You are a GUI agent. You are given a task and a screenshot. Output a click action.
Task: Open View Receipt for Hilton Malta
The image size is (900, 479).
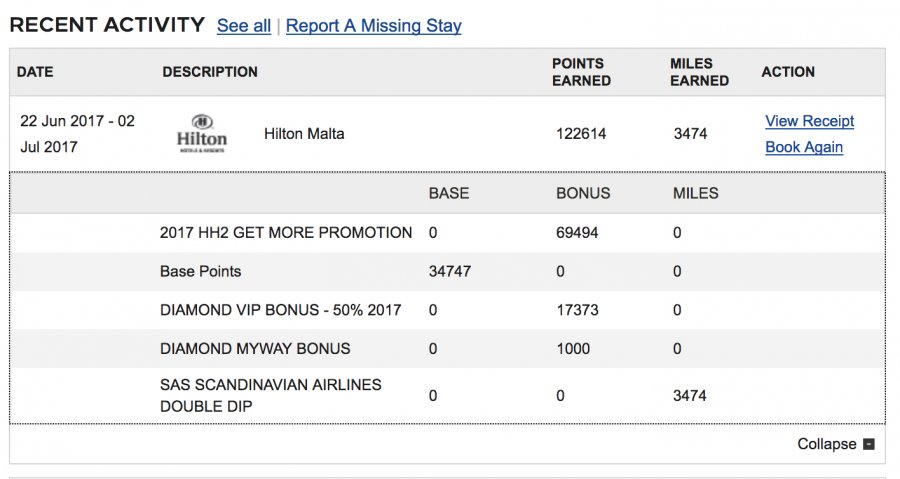pos(809,121)
